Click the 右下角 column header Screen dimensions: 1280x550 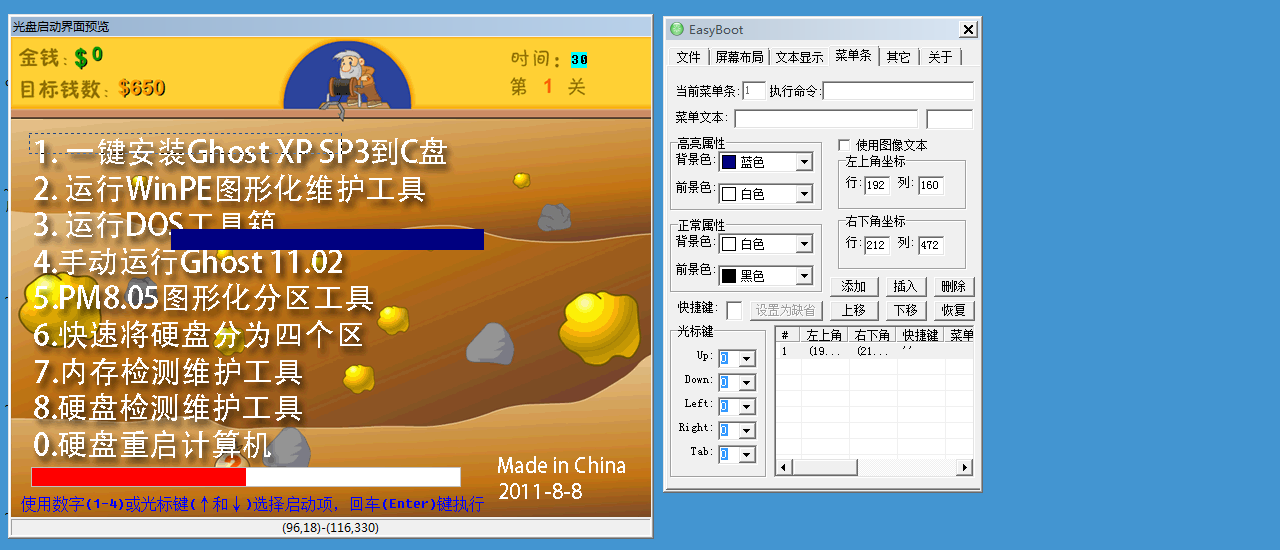click(873, 336)
